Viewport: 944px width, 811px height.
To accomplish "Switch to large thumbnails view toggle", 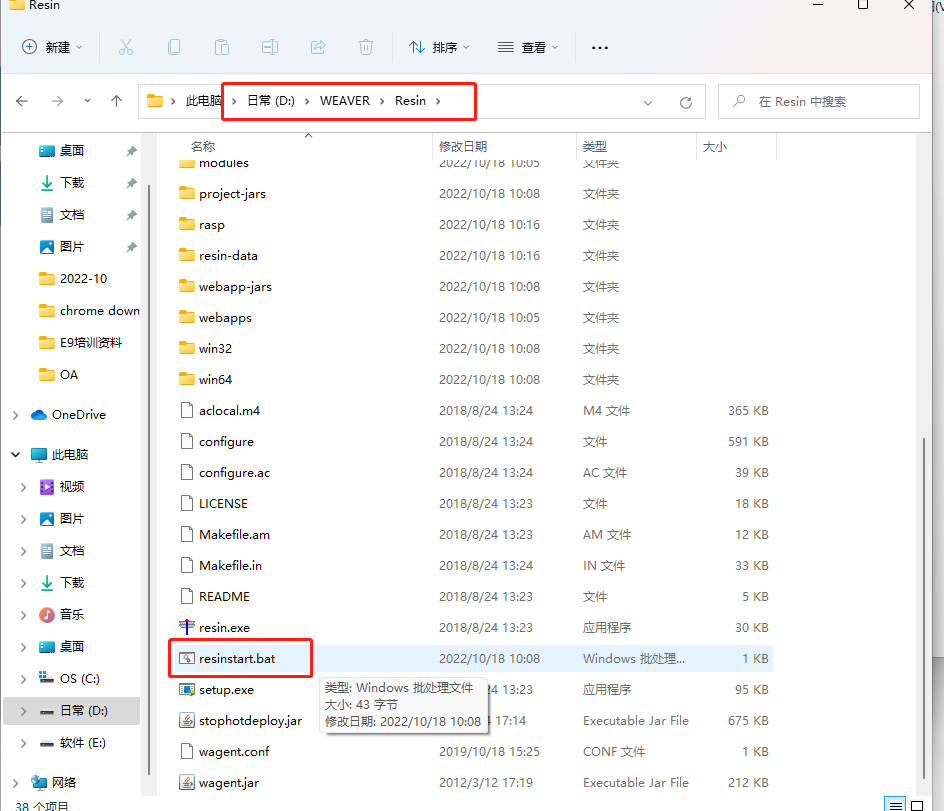I will point(917,805).
